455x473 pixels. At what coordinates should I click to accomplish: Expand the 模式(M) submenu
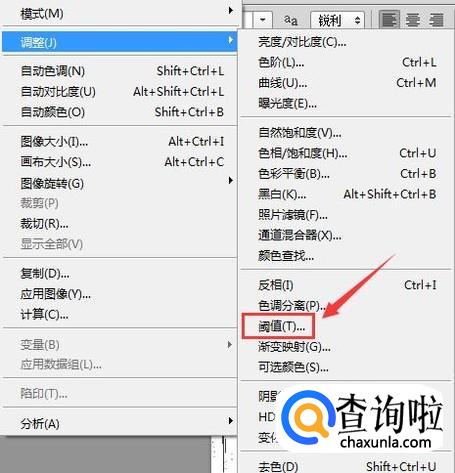(120, 13)
